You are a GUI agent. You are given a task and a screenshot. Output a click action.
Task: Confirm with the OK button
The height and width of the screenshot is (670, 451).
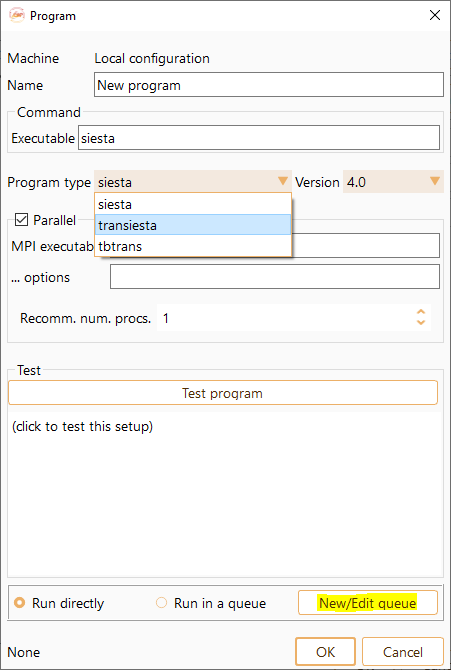(325, 652)
